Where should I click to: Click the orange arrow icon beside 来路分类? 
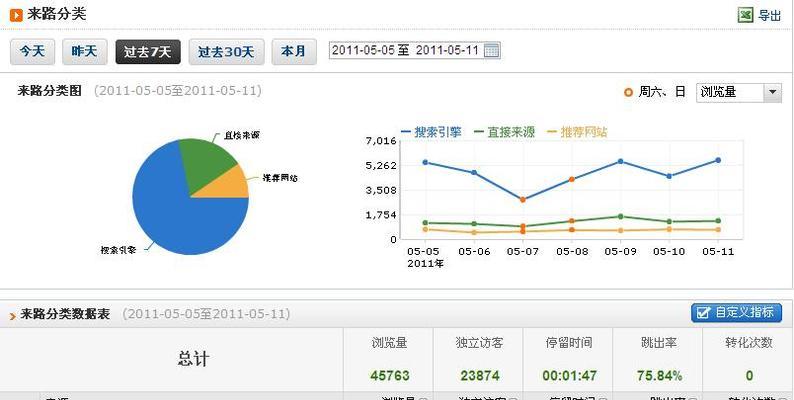[x=16, y=15]
